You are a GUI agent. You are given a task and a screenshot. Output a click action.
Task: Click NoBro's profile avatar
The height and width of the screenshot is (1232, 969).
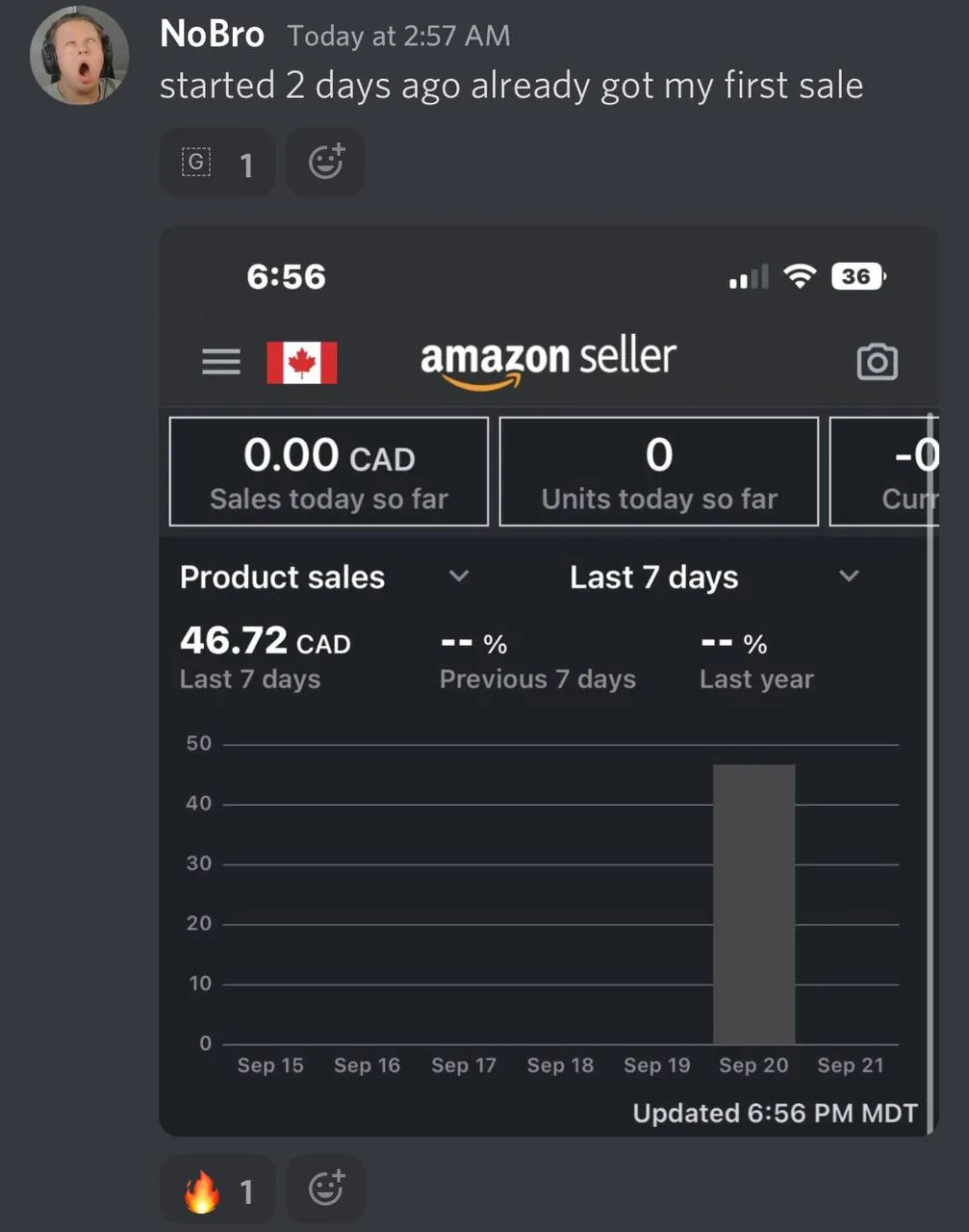tap(80, 56)
